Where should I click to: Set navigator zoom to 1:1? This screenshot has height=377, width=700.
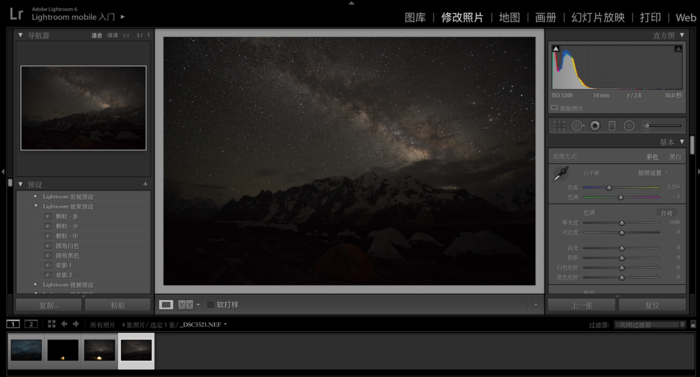(126, 35)
